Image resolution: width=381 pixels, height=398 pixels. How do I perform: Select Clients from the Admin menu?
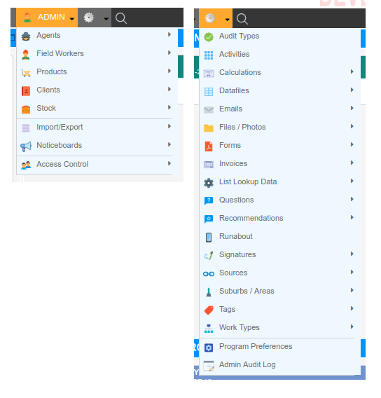pos(48,90)
